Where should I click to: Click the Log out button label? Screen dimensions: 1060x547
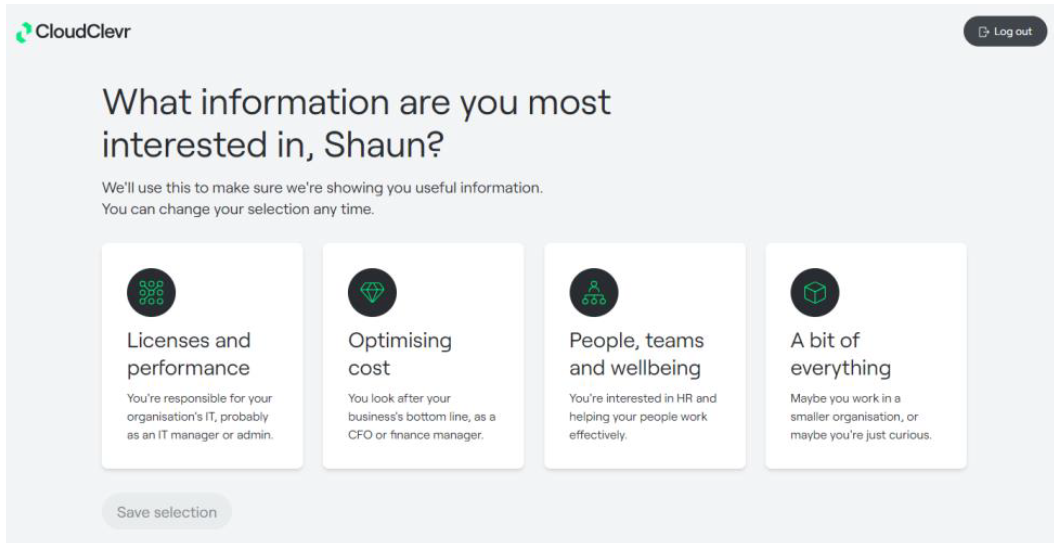1013,32
